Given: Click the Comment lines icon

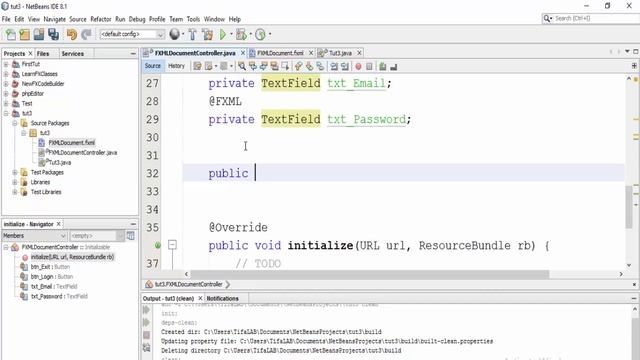Looking at the screenshot, I should [383, 66].
